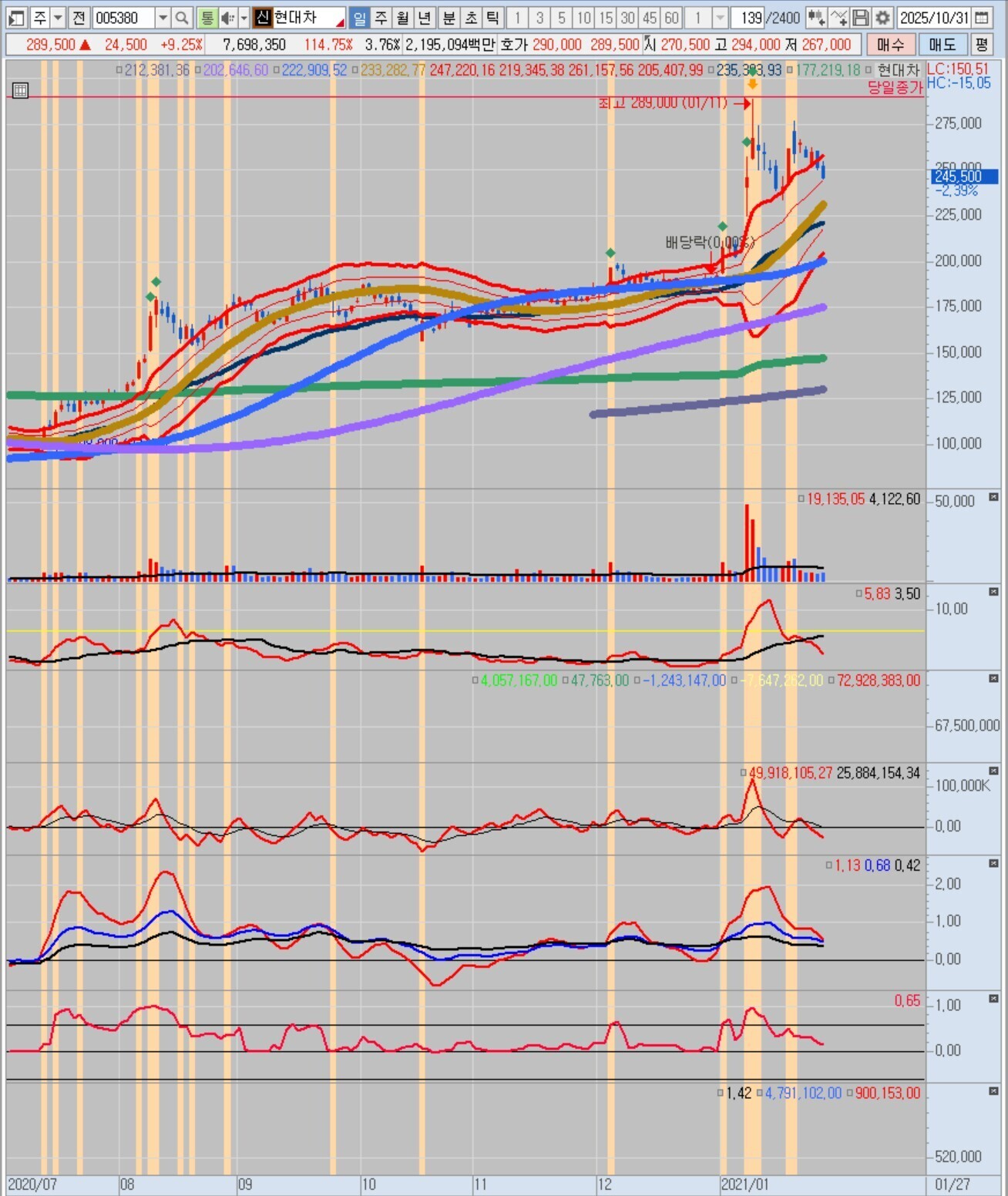
Task: Open the 주 market type dropdown arrow
Action: tap(58, 18)
